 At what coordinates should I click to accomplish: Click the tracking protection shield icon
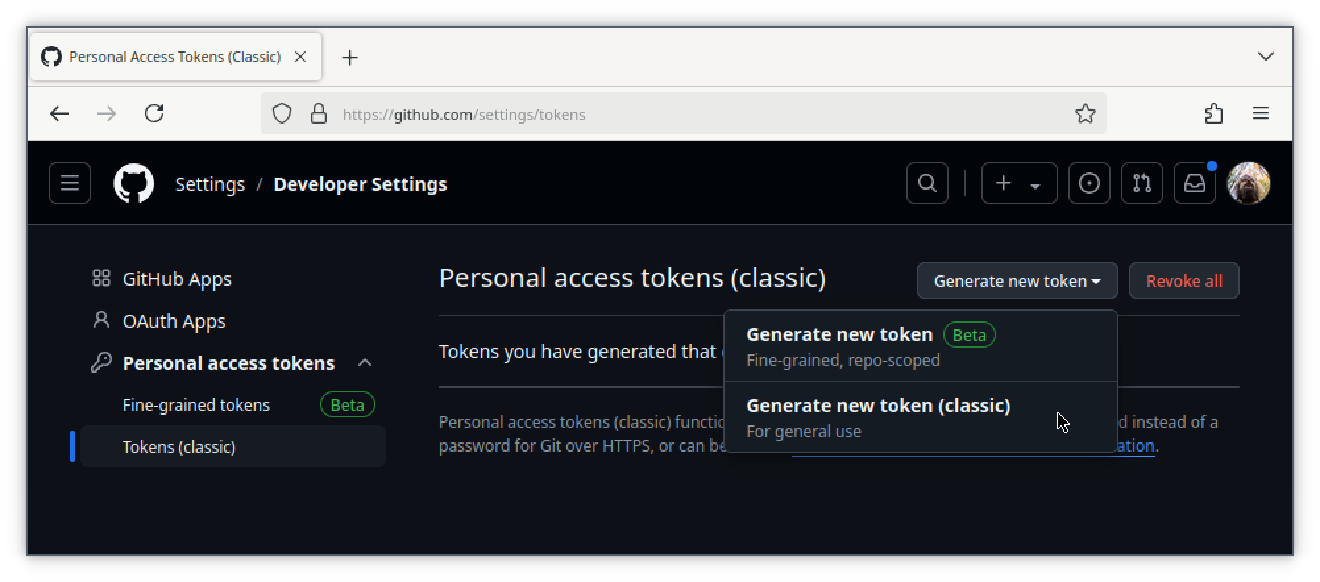click(282, 113)
